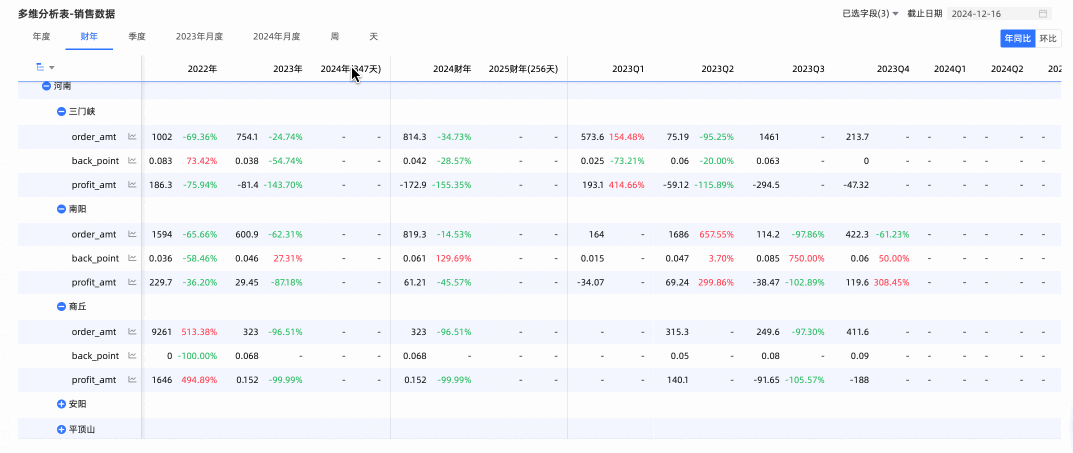Expand the 平顶山 row
1073x453 pixels.
coord(61,429)
